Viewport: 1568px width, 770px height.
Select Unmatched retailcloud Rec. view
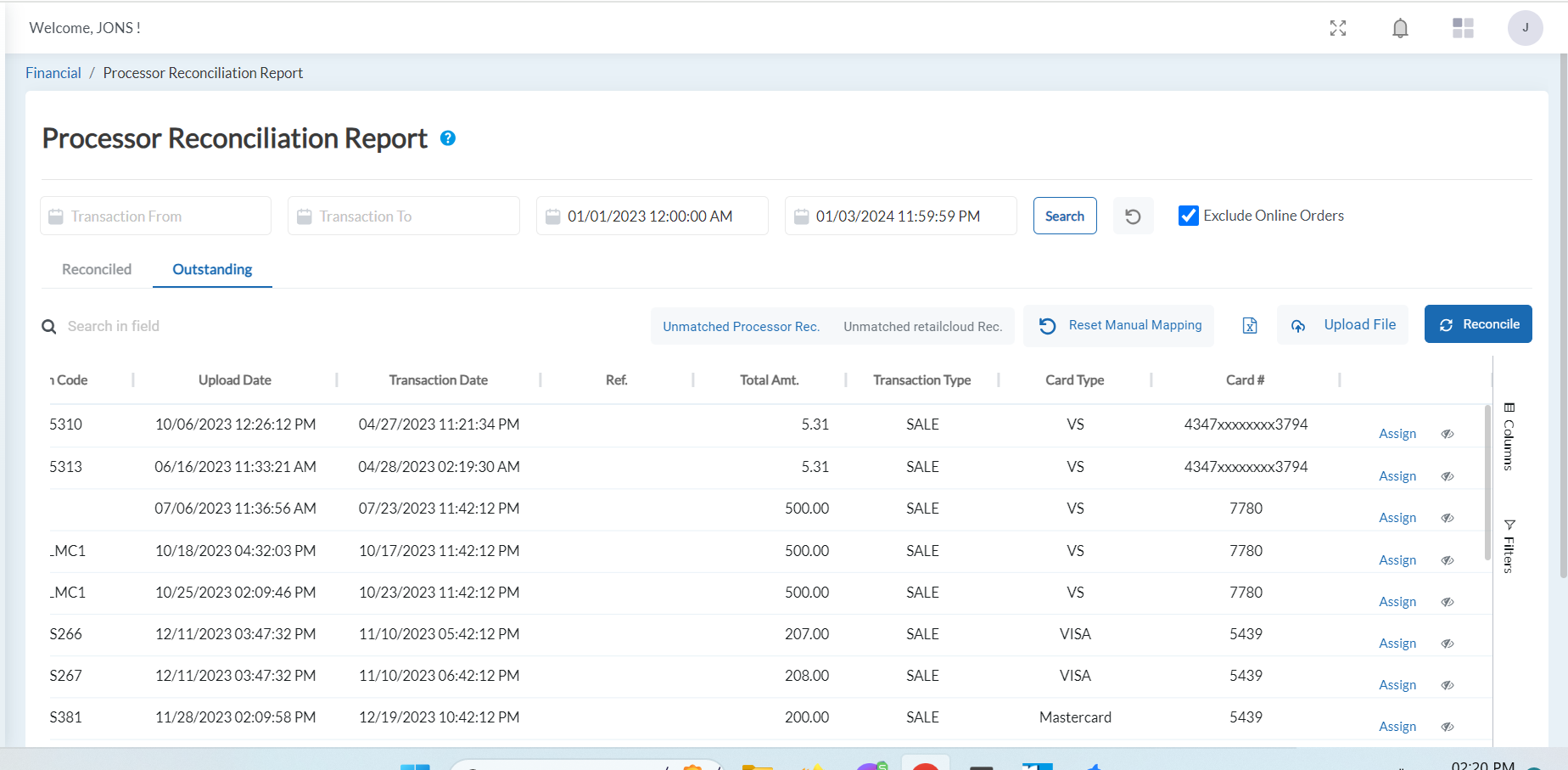click(922, 327)
